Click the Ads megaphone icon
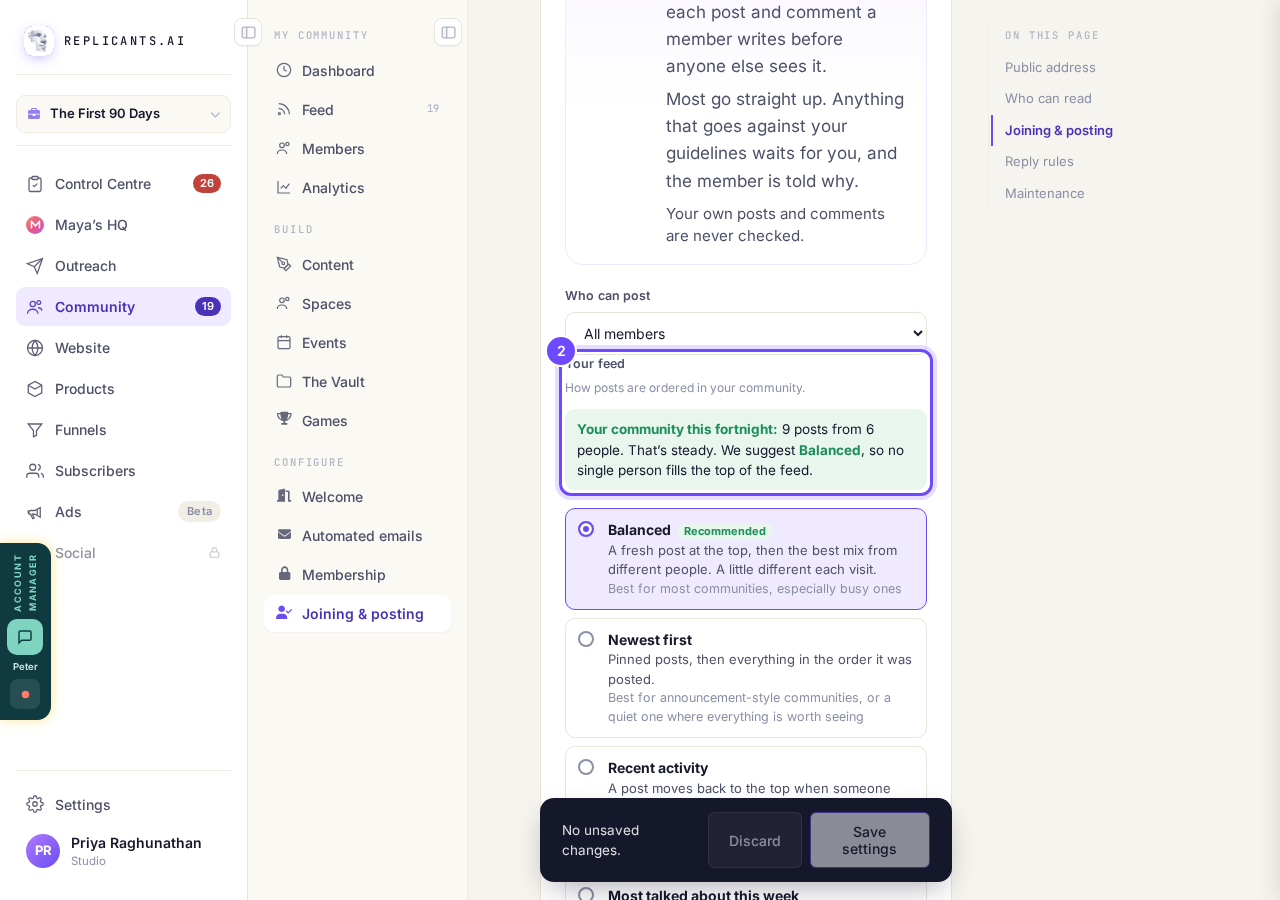Image resolution: width=1280 pixels, height=900 pixels. (35, 511)
